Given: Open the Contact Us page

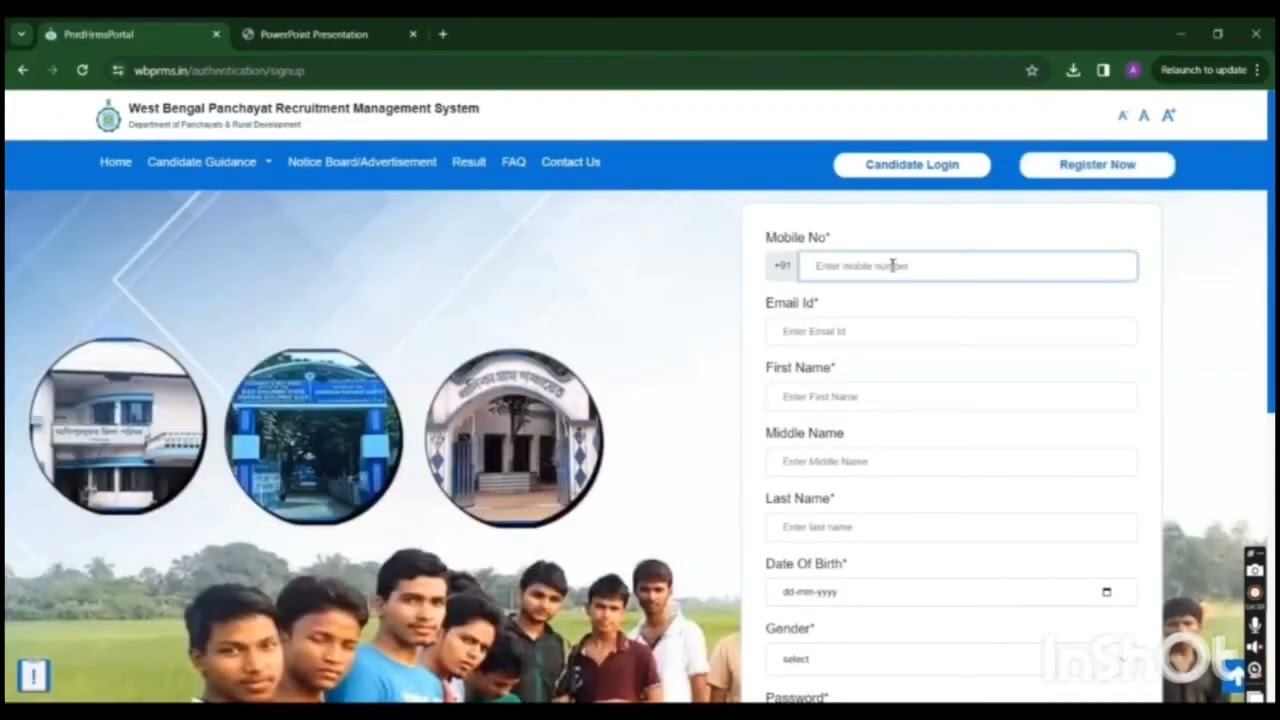Looking at the screenshot, I should tap(571, 162).
